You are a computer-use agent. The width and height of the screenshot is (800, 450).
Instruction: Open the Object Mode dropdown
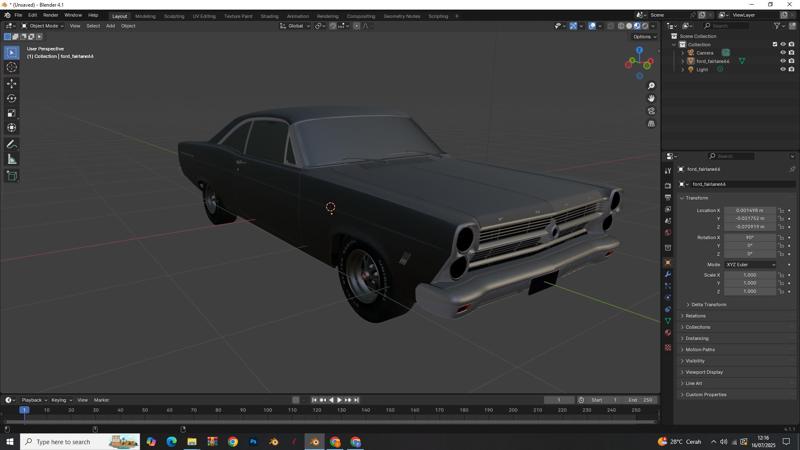click(x=42, y=26)
